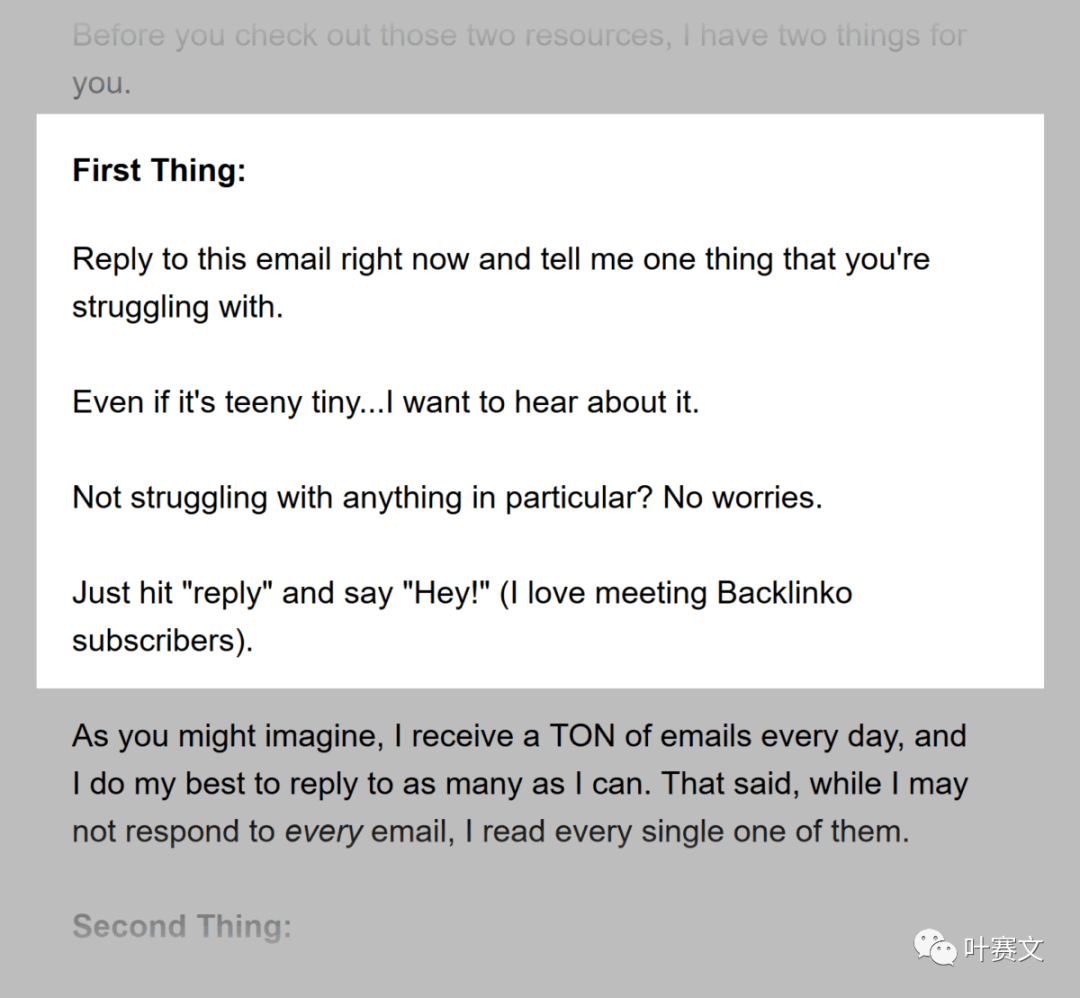Click the WeChat logo icon in watermark
The height and width of the screenshot is (998, 1080).
tap(935, 947)
